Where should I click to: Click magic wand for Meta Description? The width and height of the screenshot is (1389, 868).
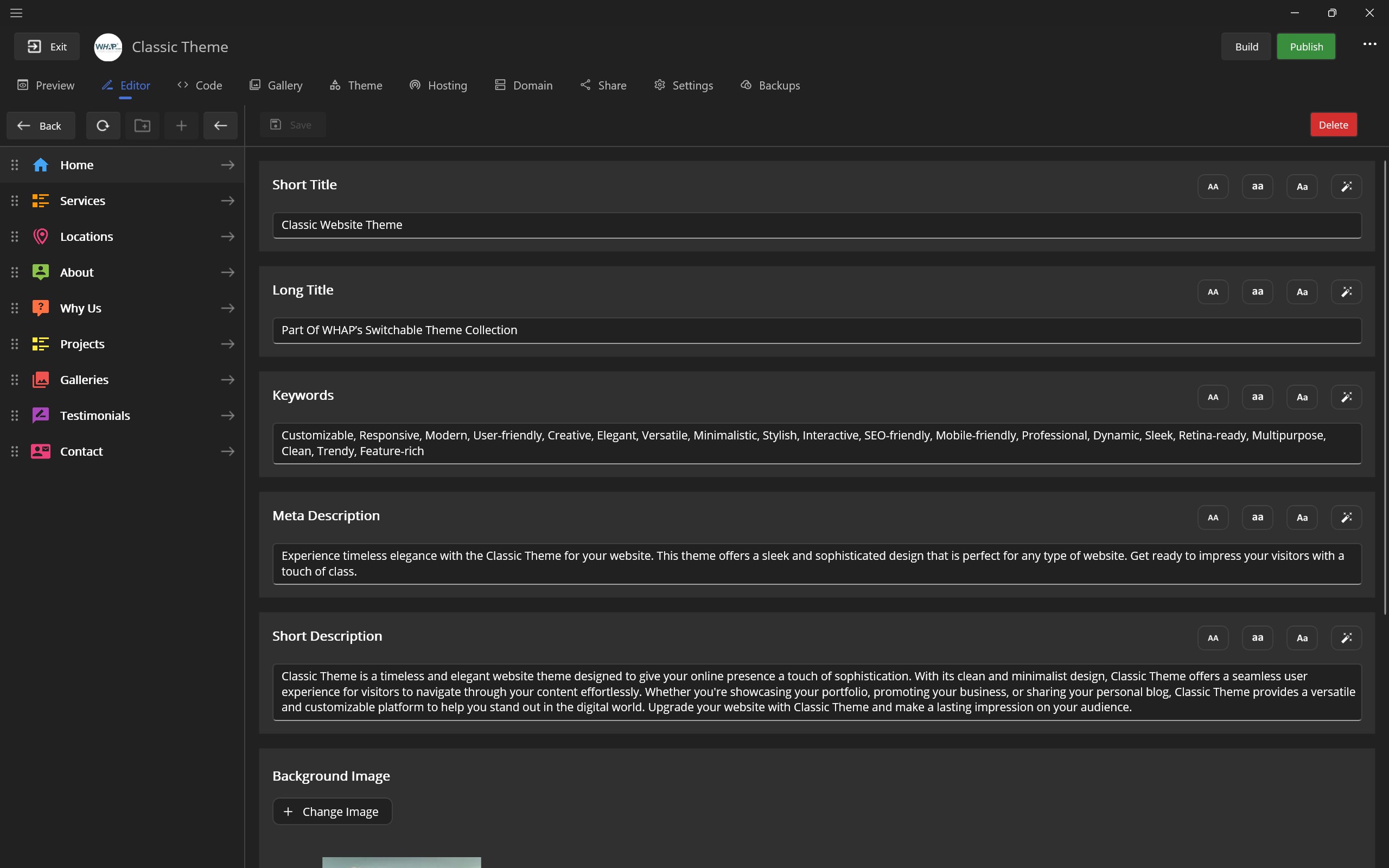1346,517
